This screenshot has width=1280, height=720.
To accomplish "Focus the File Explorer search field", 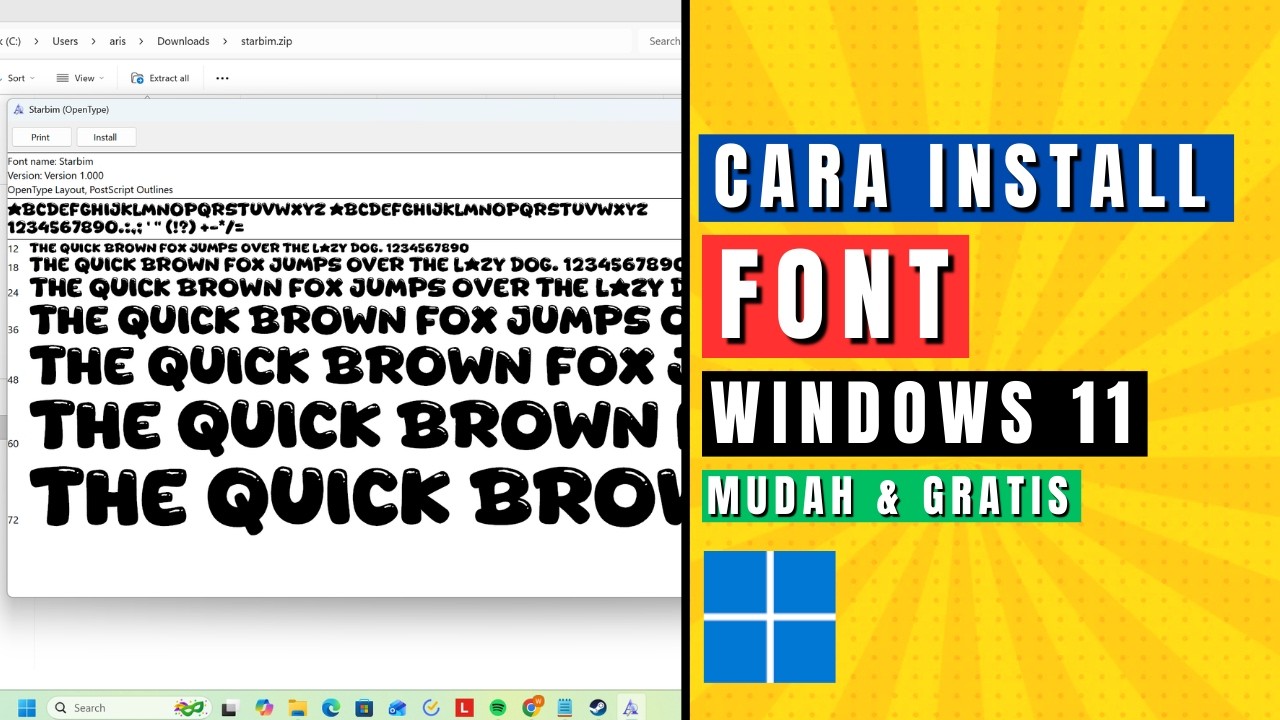I will pos(660,41).
